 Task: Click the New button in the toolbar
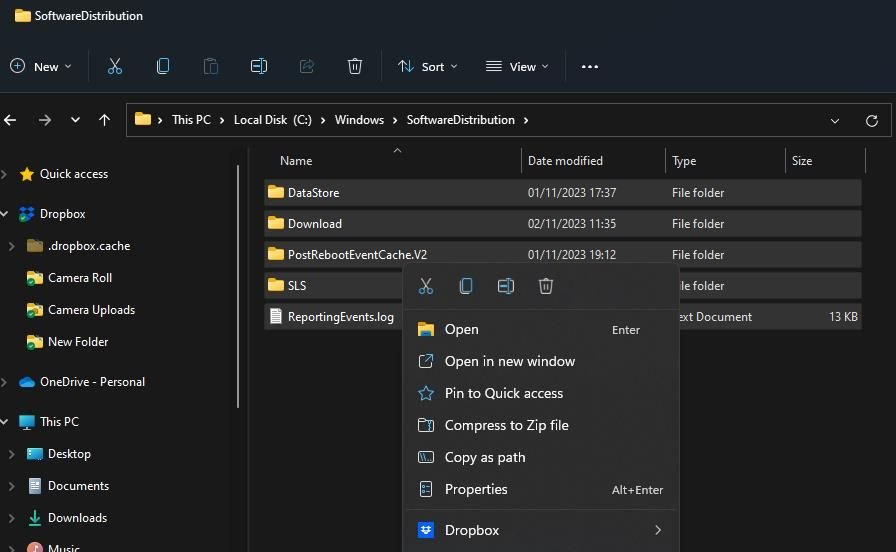(41, 66)
